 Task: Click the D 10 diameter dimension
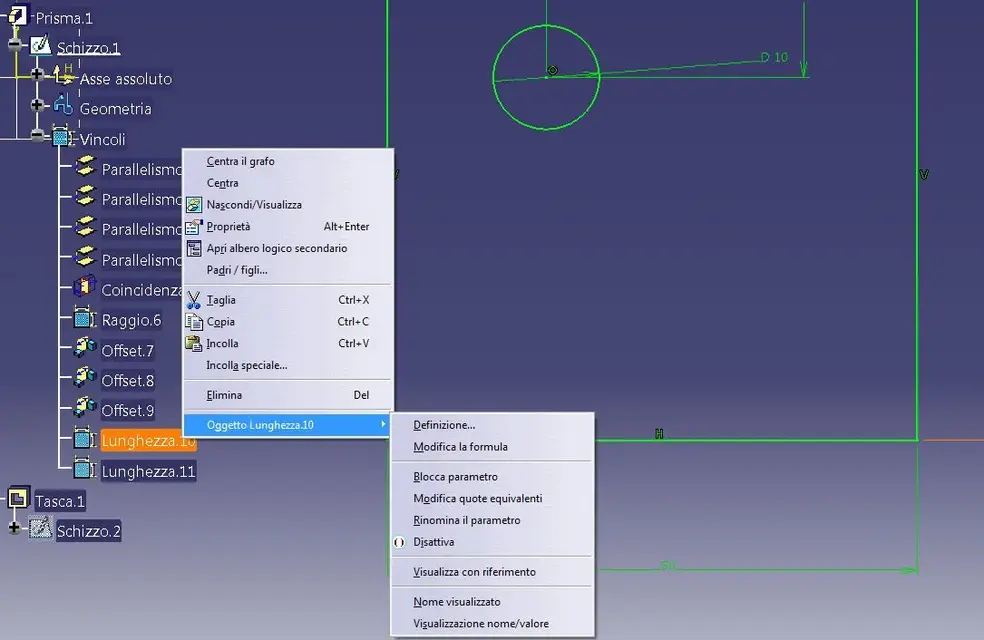click(x=774, y=57)
